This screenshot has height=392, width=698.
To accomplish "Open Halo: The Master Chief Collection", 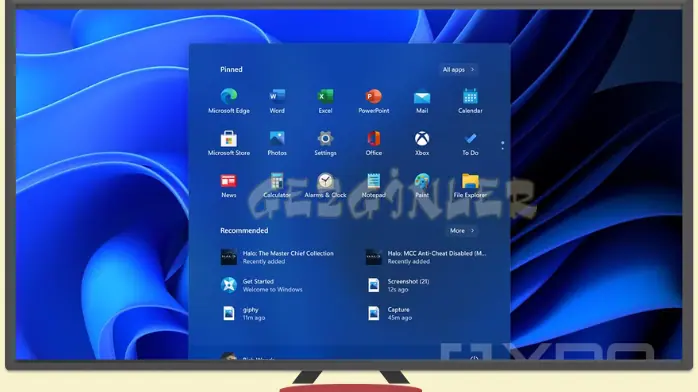I will (277, 257).
